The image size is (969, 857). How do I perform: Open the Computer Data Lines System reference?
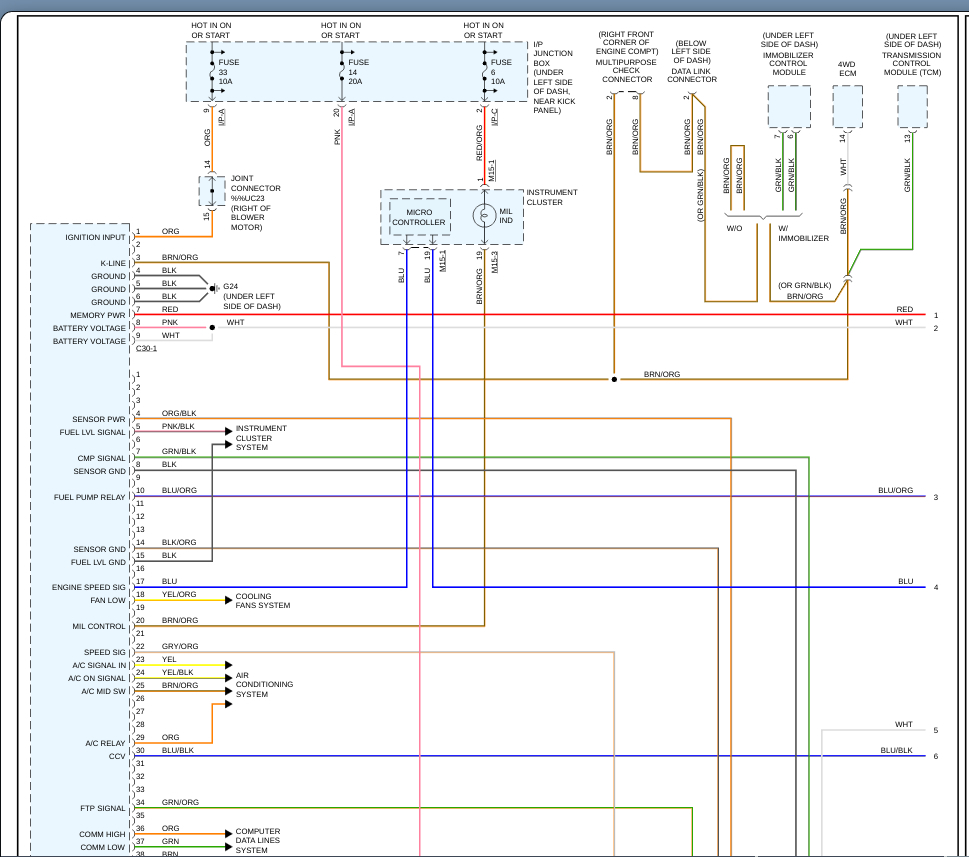(257, 841)
